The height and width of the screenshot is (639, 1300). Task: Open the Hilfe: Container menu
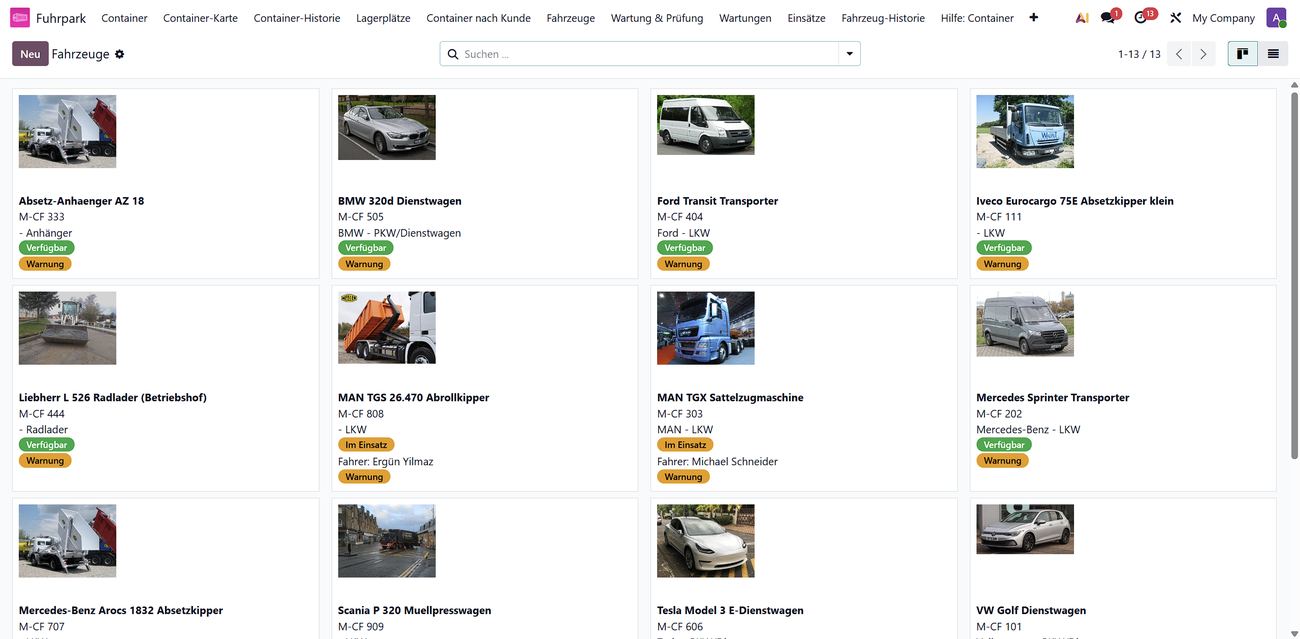tap(977, 18)
